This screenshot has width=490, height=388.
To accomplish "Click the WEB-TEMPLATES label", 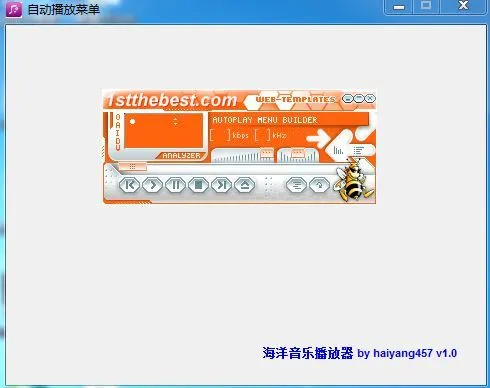I will tap(295, 99).
